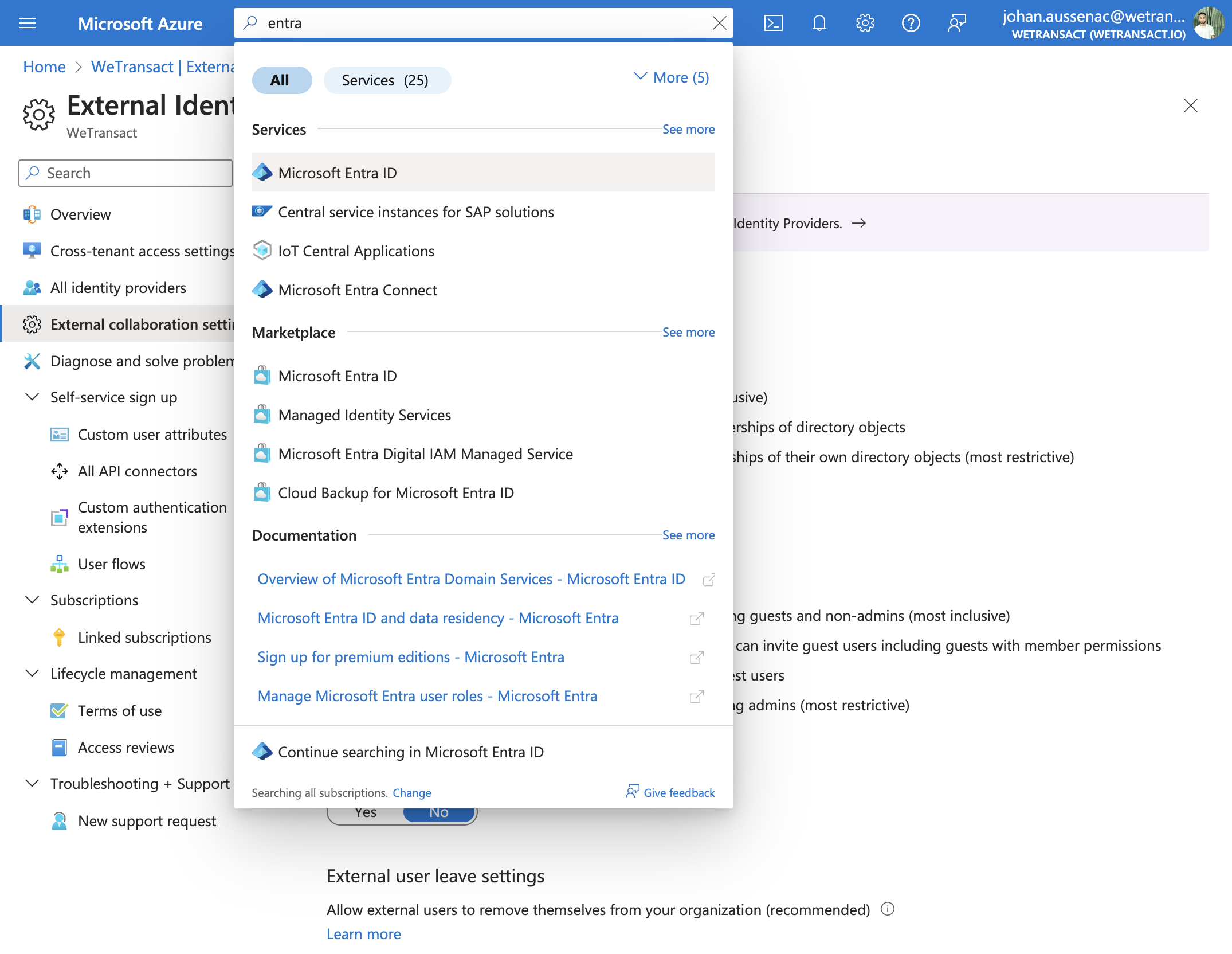1232x954 pixels.
Task: Go to Cross-tenant access settings
Action: click(x=142, y=251)
